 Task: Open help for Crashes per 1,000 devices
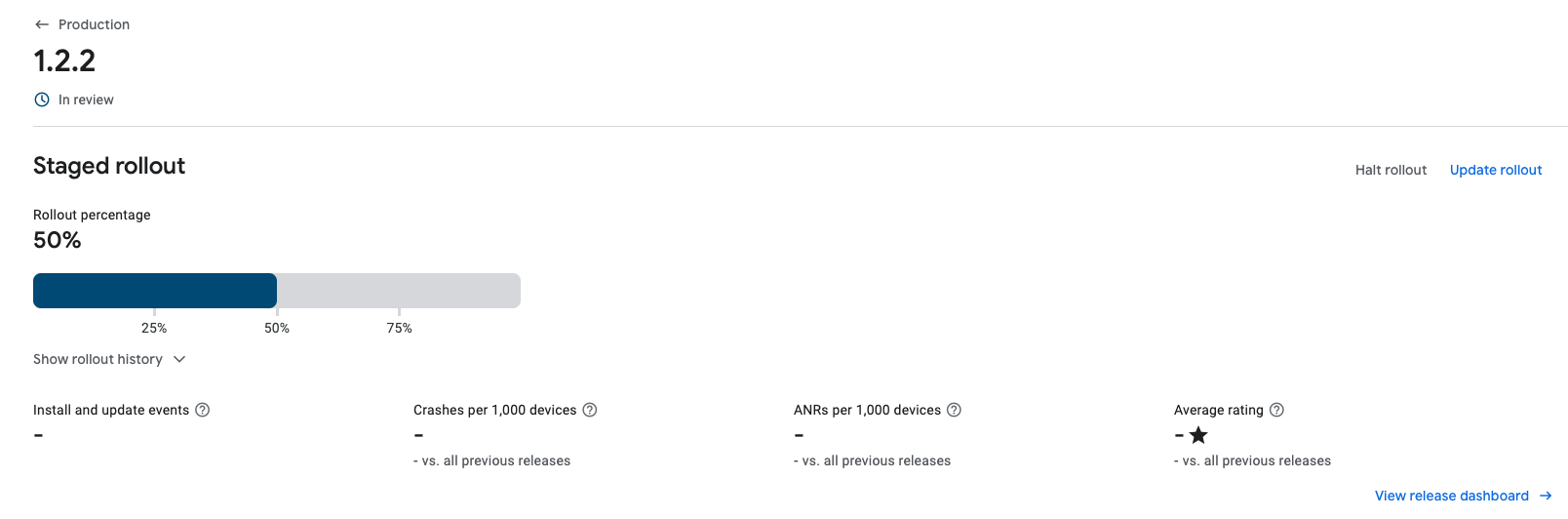[x=590, y=410]
